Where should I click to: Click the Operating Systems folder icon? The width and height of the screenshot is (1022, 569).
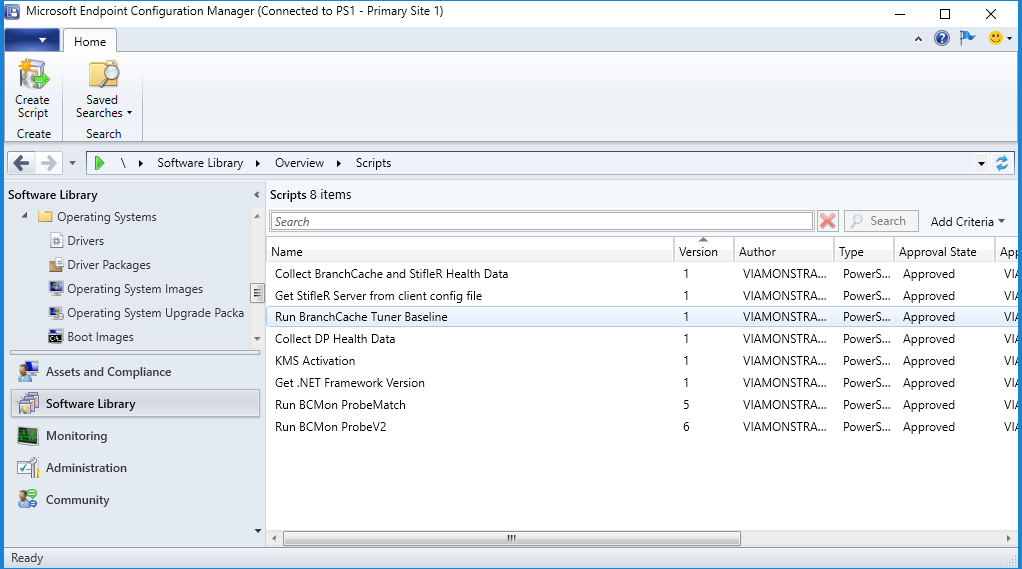(x=45, y=217)
